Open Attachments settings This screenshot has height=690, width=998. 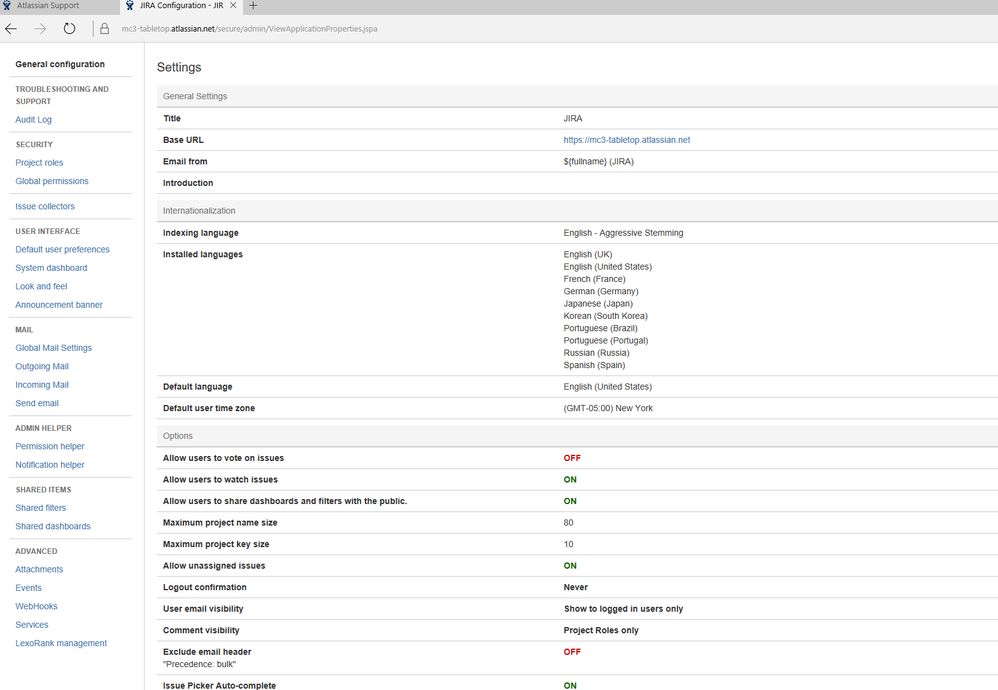click(x=39, y=570)
